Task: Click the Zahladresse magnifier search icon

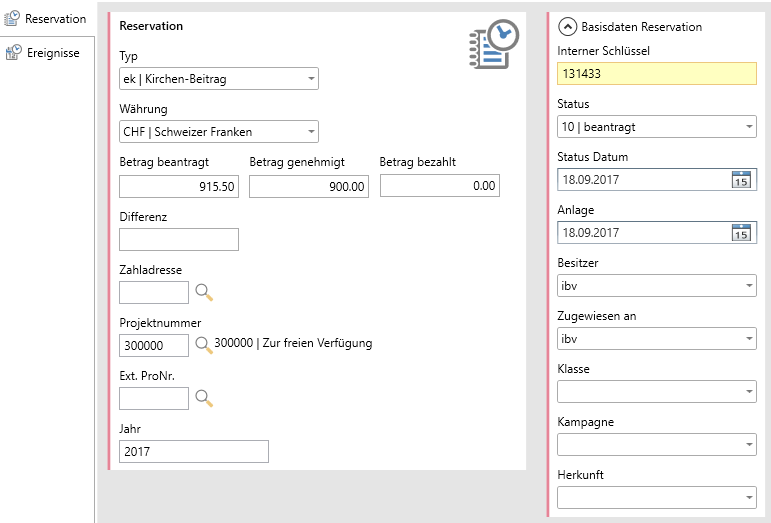Action: point(204,292)
